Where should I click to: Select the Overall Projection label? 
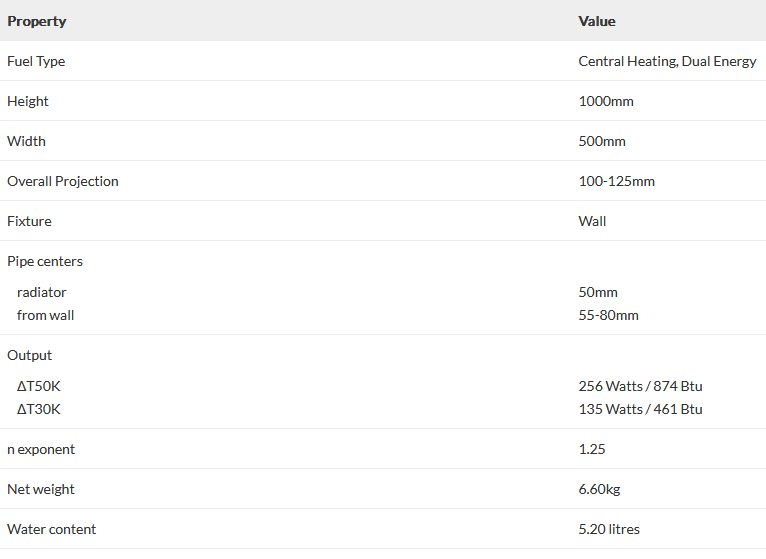(x=63, y=181)
